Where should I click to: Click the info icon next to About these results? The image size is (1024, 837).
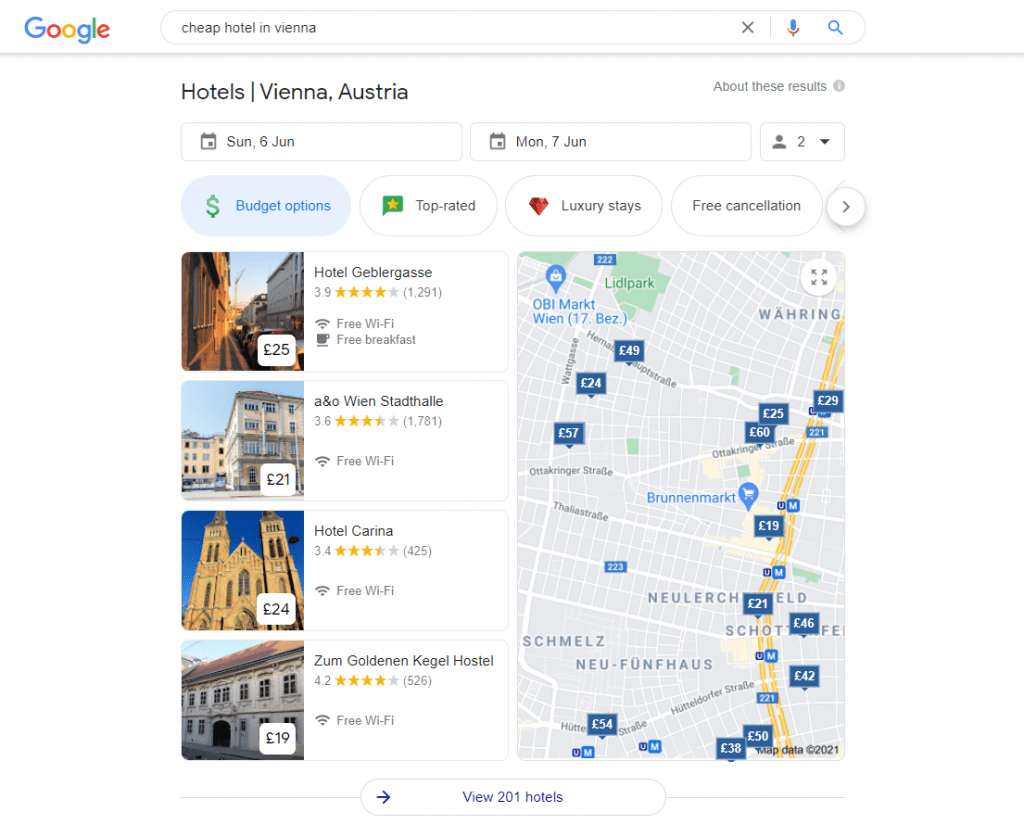tap(837, 86)
